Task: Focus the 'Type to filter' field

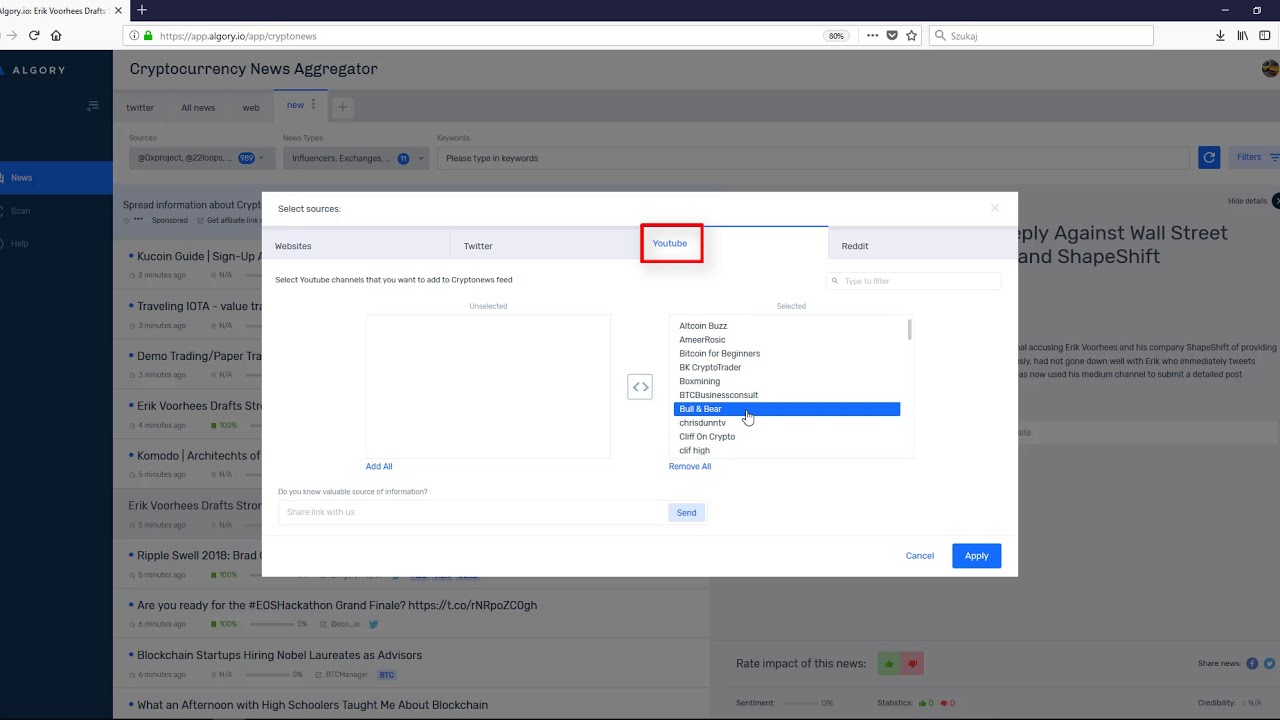Action: coord(914,281)
